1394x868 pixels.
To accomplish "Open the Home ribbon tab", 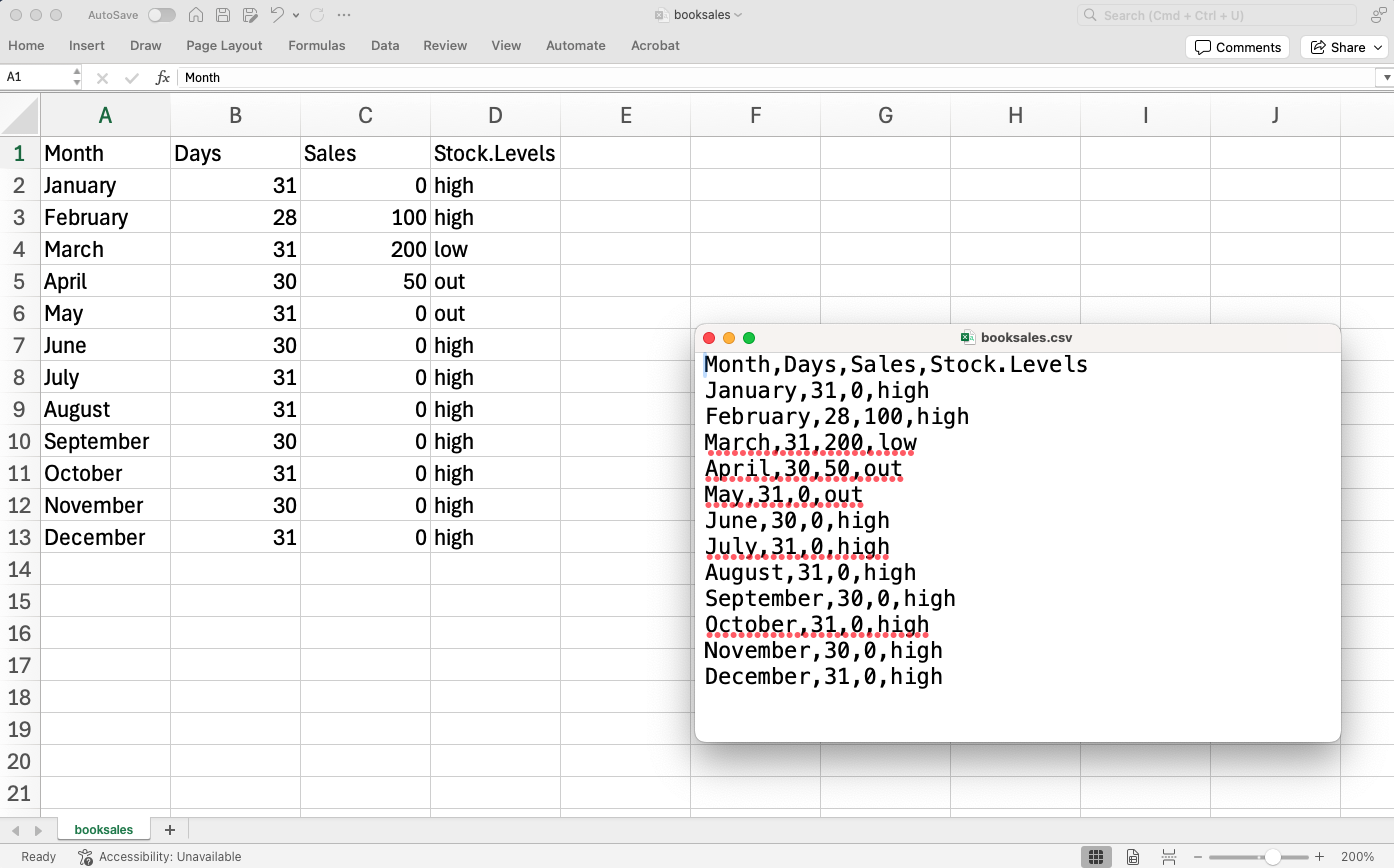I will (x=26, y=45).
